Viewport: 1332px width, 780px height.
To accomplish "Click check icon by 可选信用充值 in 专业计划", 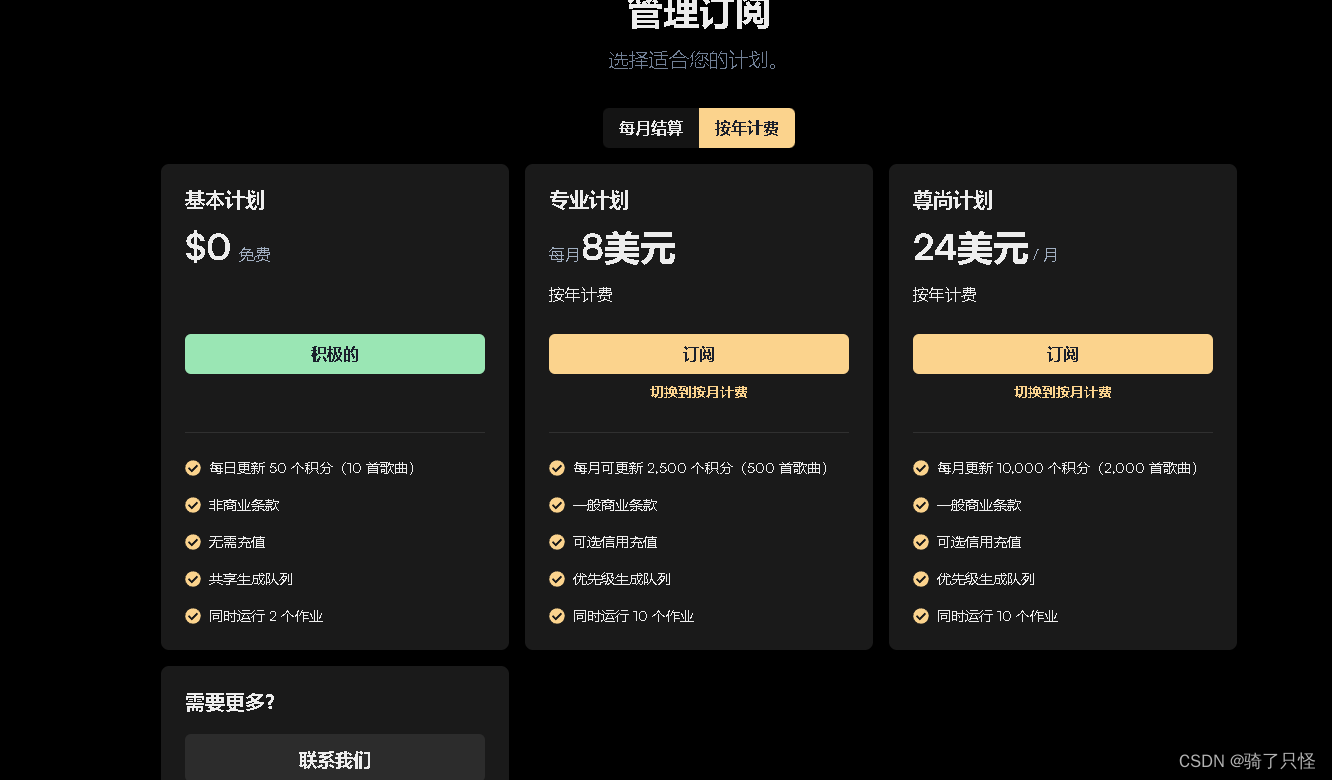I will (x=557, y=542).
